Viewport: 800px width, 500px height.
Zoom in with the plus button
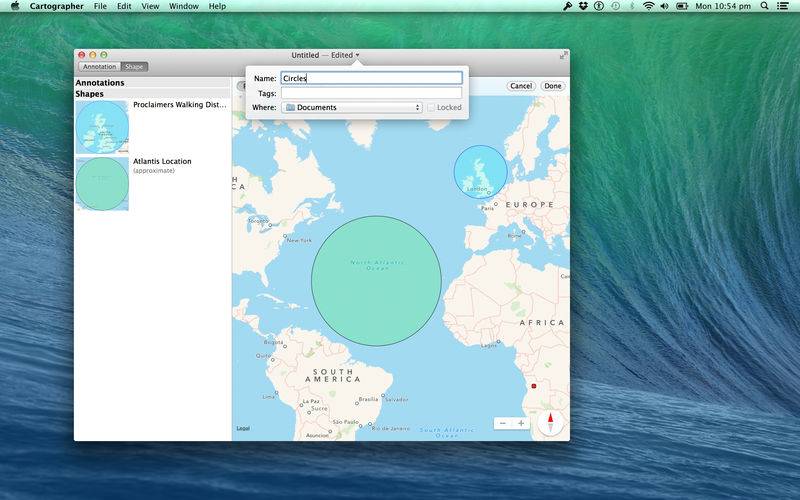click(521, 423)
